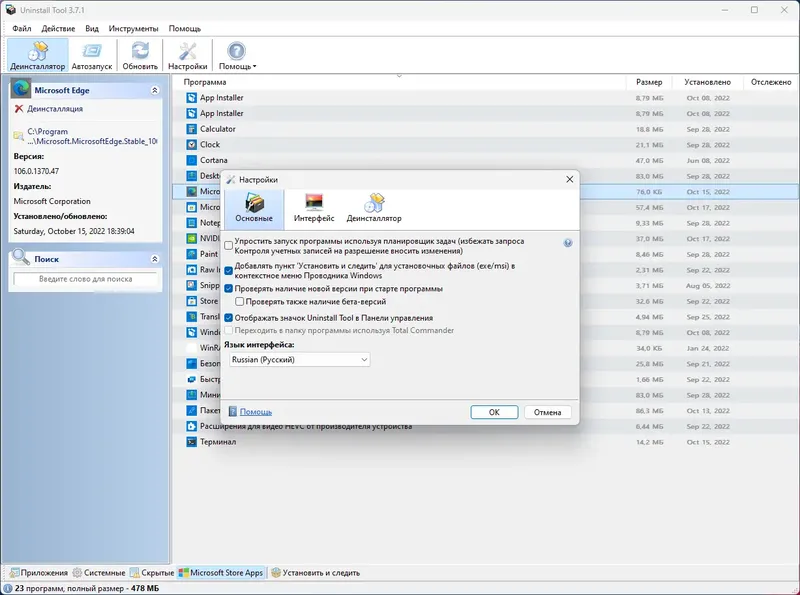
Task: Open the Установить и следить bottom tab
Action: point(315,573)
